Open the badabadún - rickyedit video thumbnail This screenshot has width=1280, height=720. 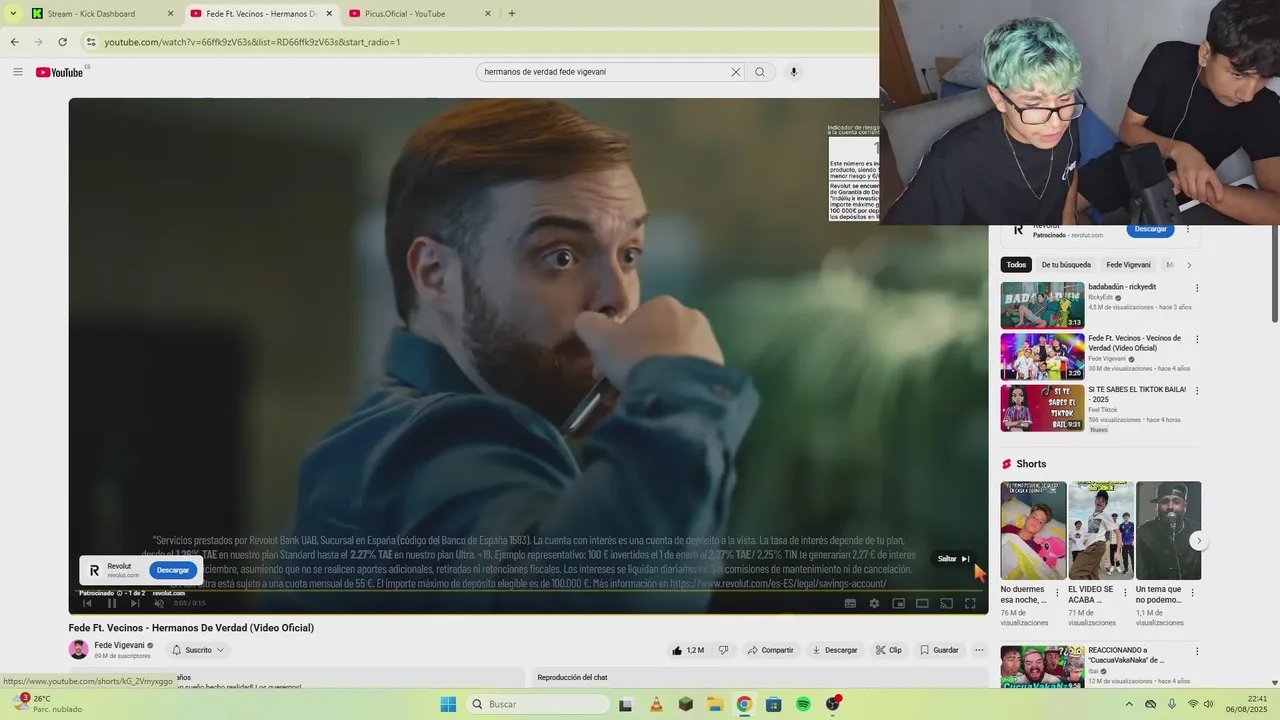[1042, 305]
